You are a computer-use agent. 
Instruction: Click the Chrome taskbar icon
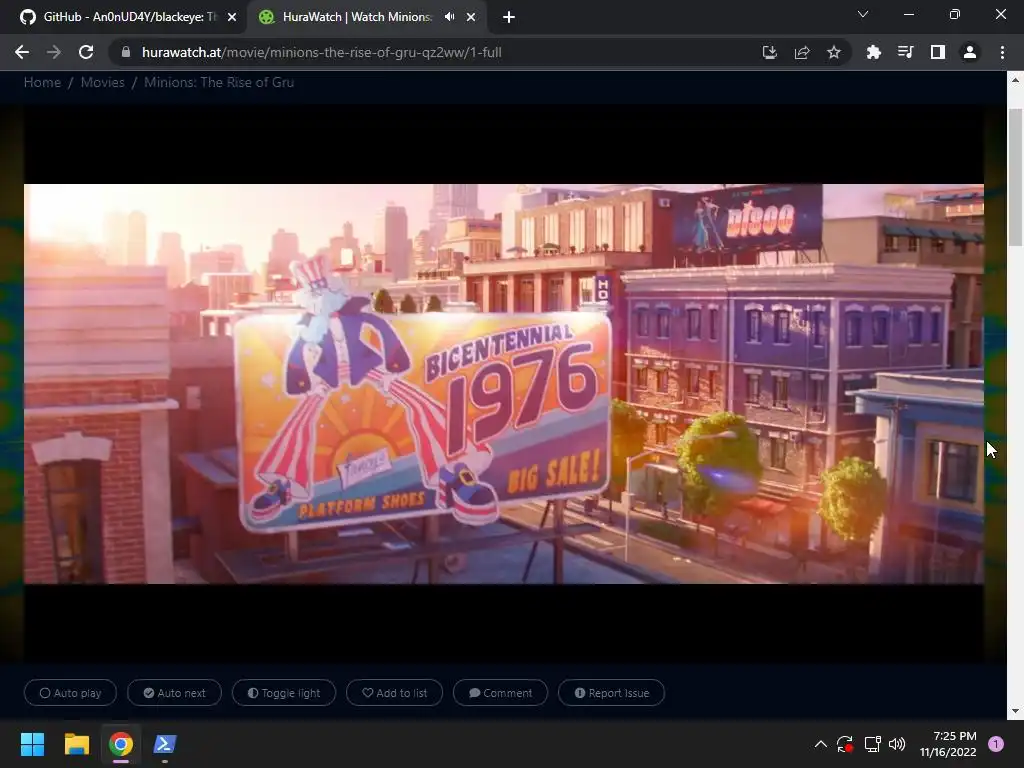click(x=121, y=744)
